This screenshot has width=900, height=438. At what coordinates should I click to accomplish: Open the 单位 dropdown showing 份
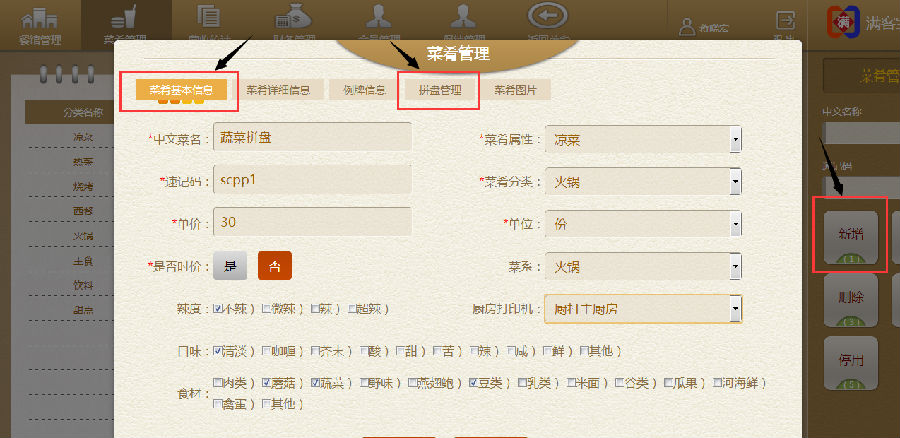[643, 224]
